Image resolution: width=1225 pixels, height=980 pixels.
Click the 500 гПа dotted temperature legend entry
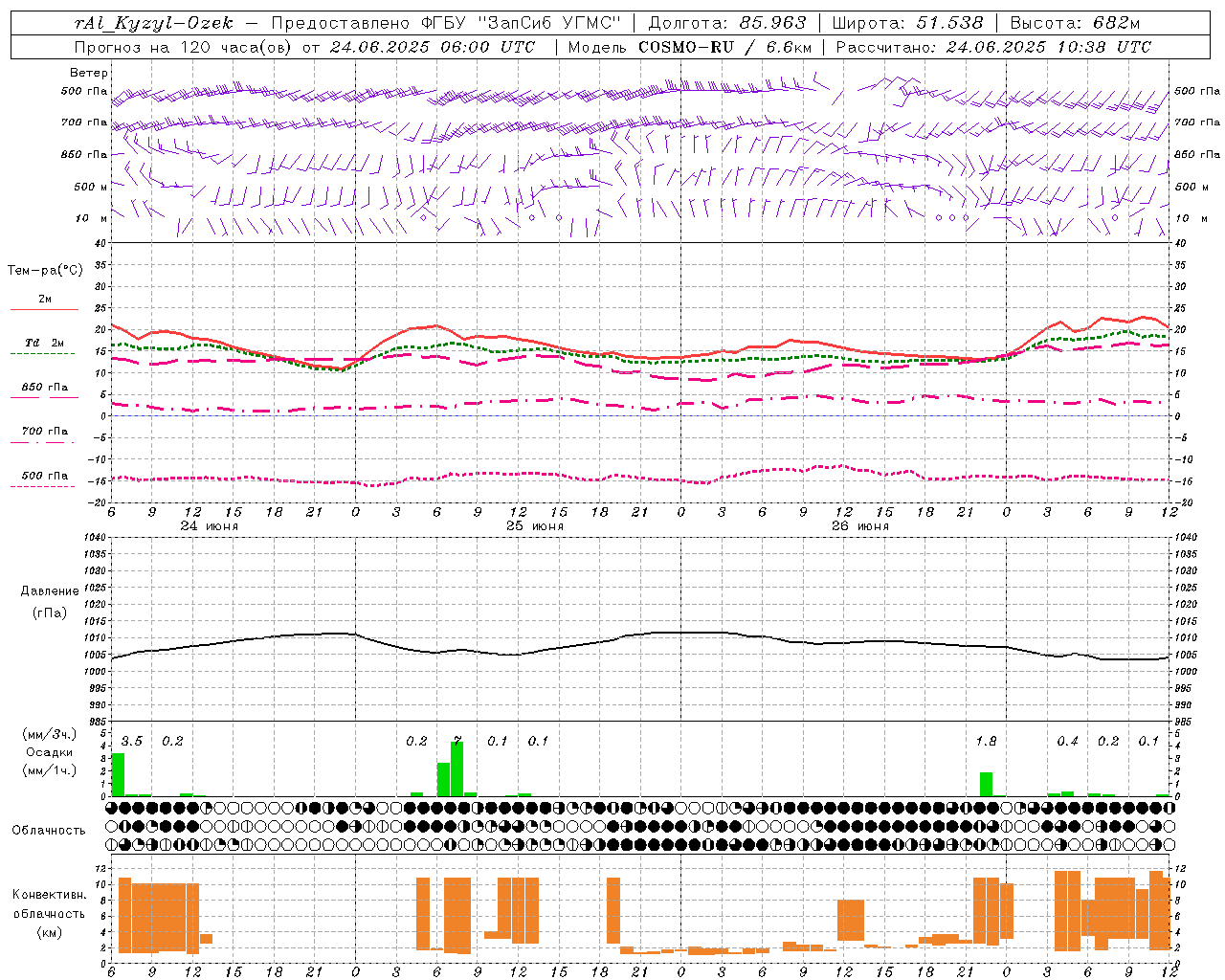(44, 476)
